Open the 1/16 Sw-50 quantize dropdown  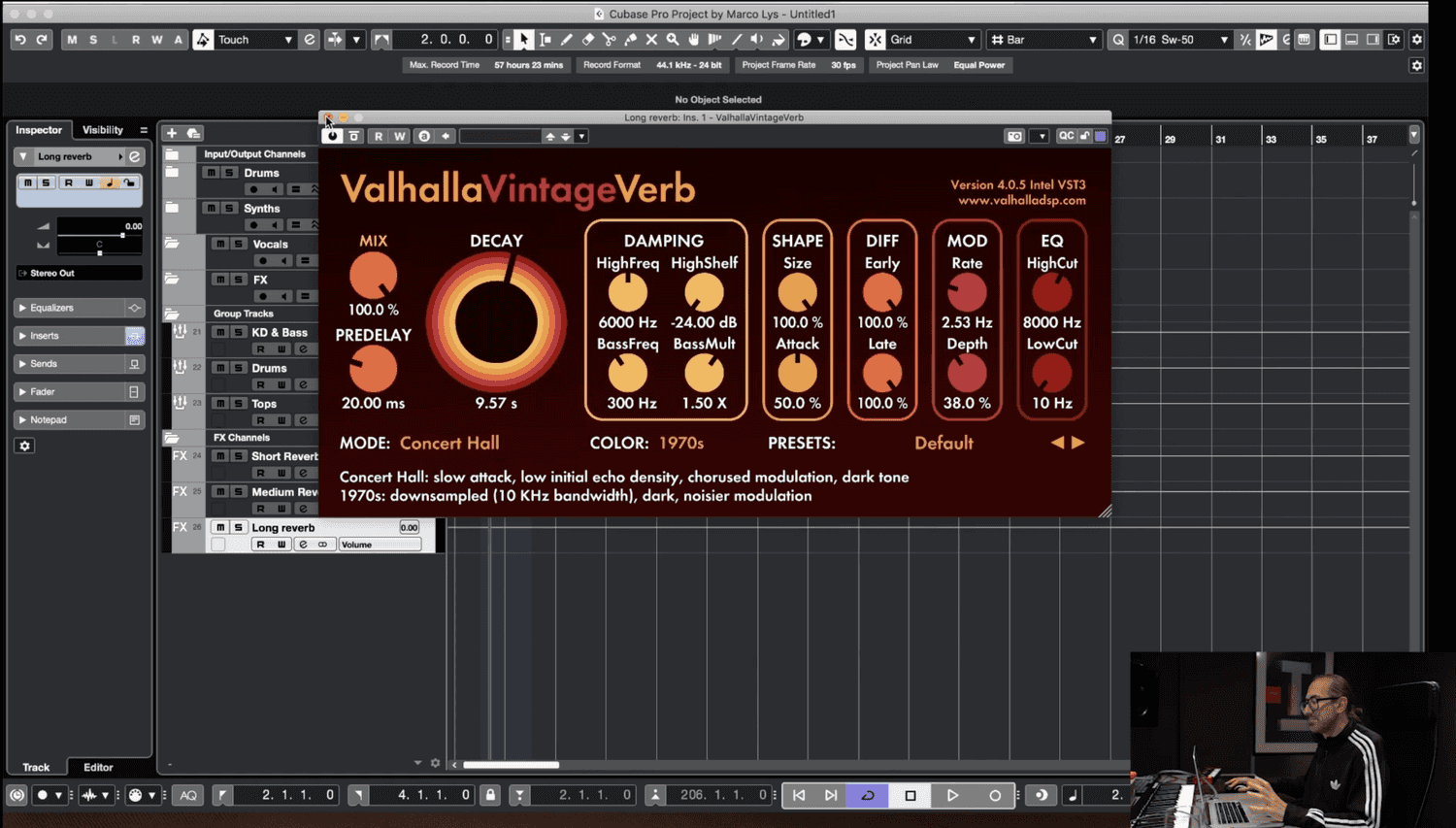[x=1179, y=40]
